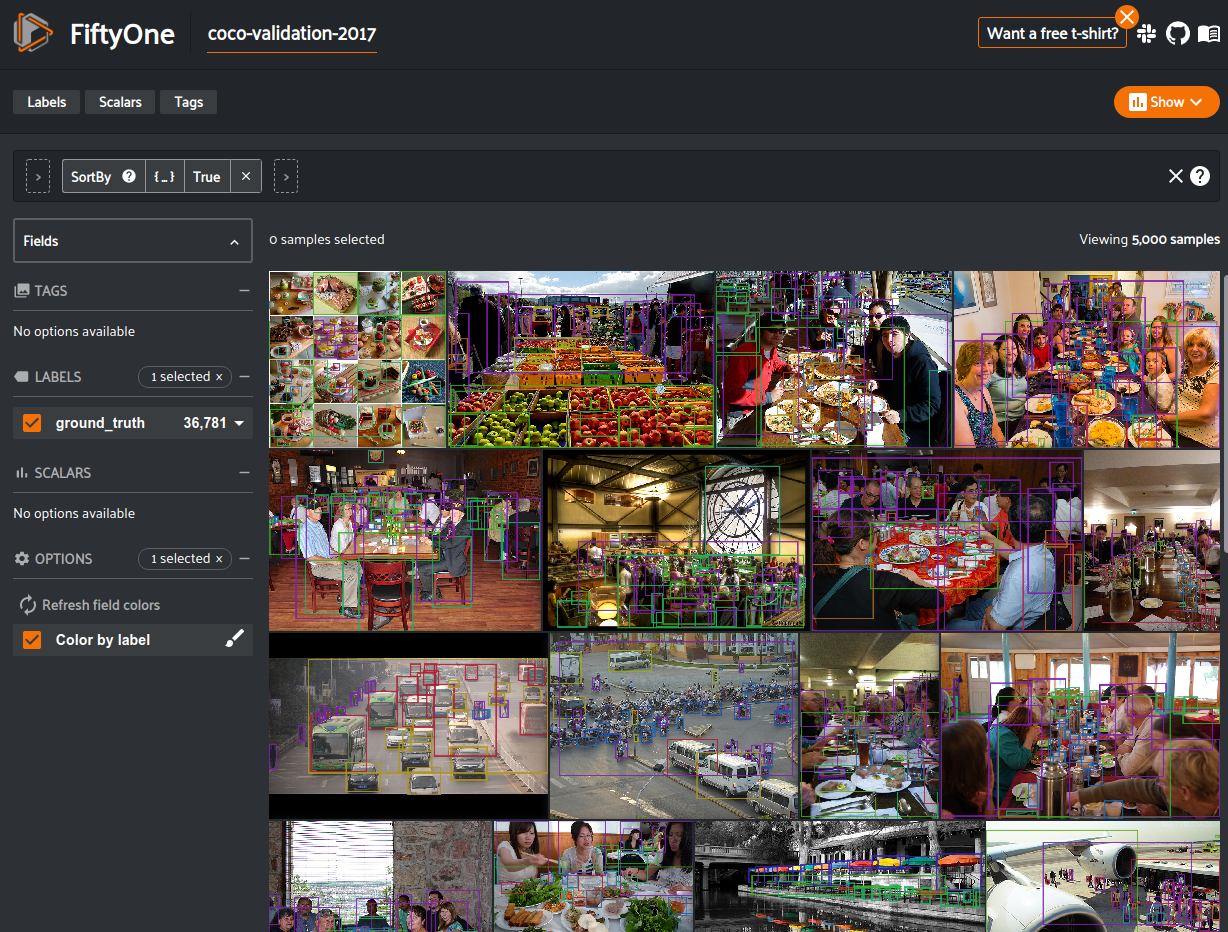Collapse the Fields panel chevron
This screenshot has height=932, width=1228.
[x=234, y=242]
